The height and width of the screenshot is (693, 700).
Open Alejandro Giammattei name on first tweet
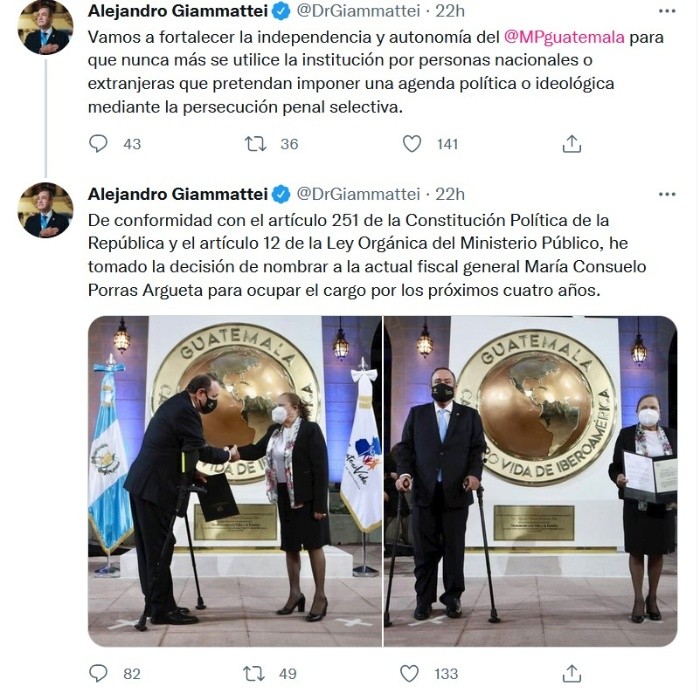[x=178, y=11]
